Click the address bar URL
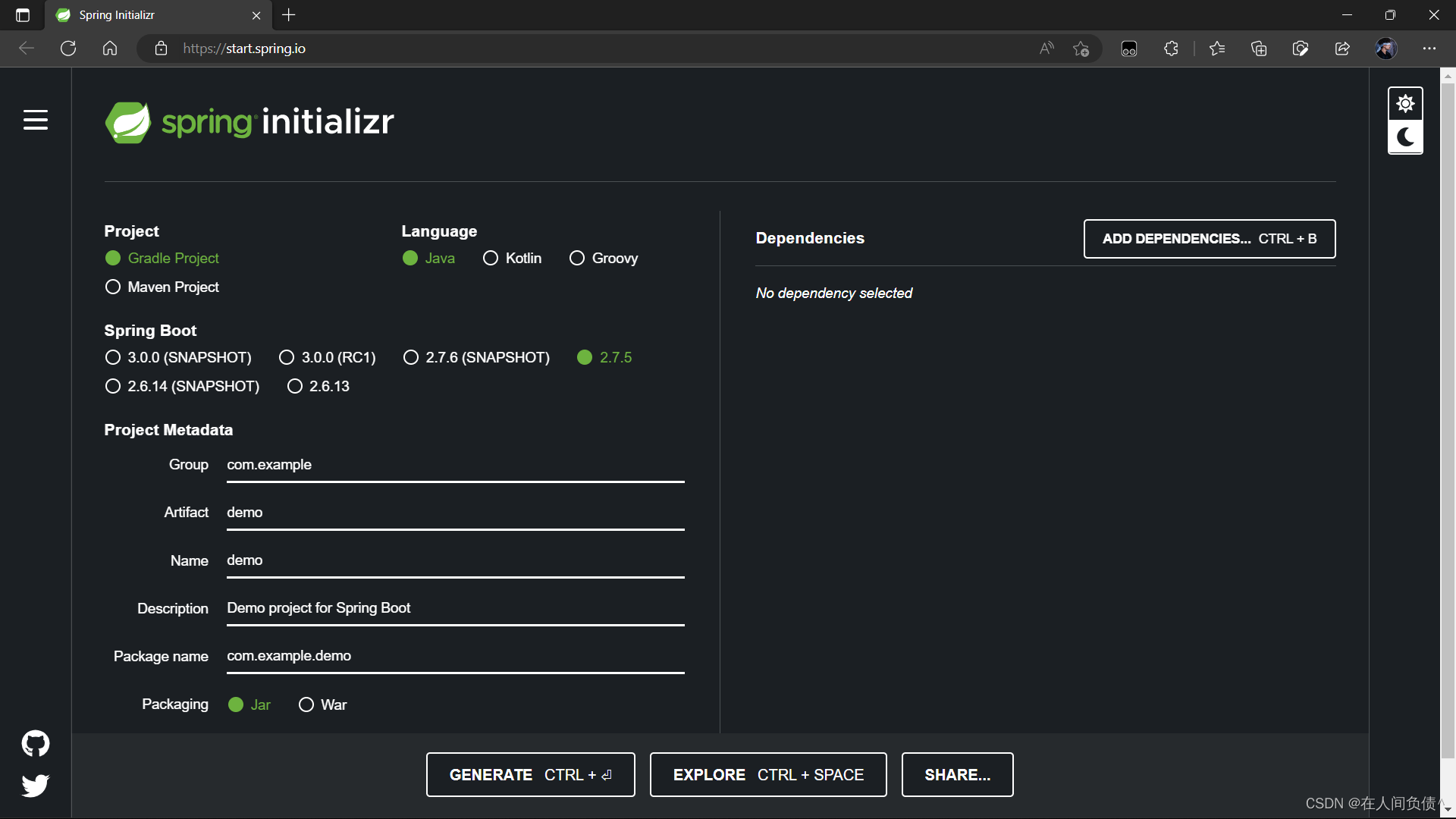The image size is (1456, 819). [x=244, y=49]
